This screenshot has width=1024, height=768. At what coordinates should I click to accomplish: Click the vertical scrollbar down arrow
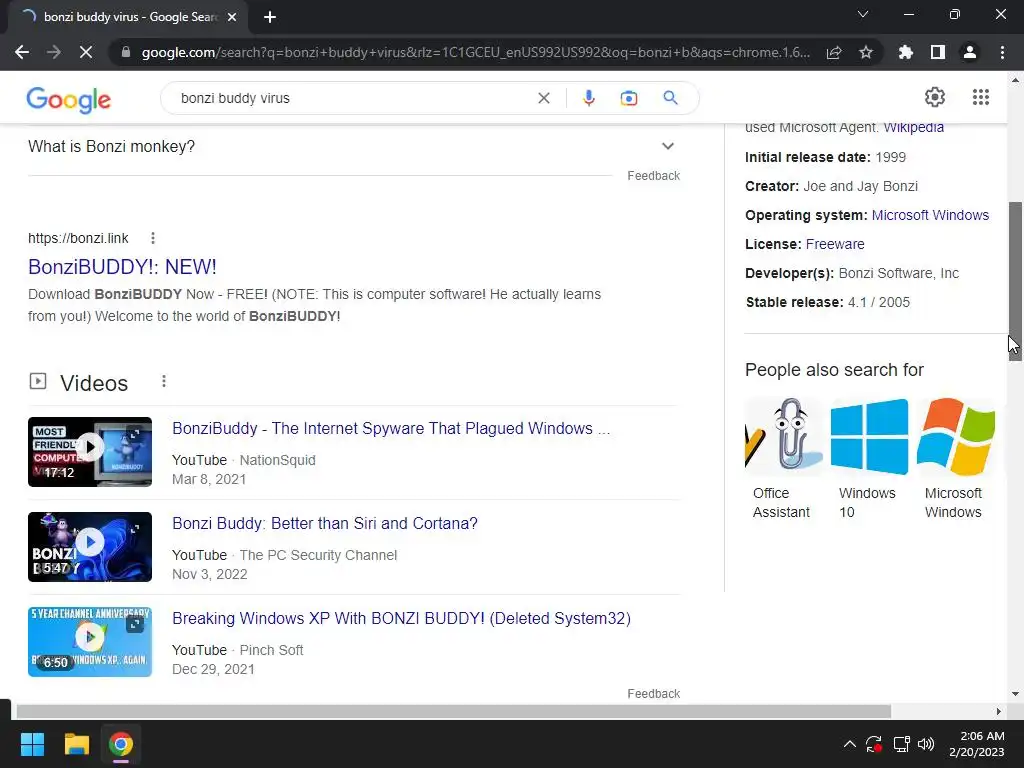[x=1015, y=694]
